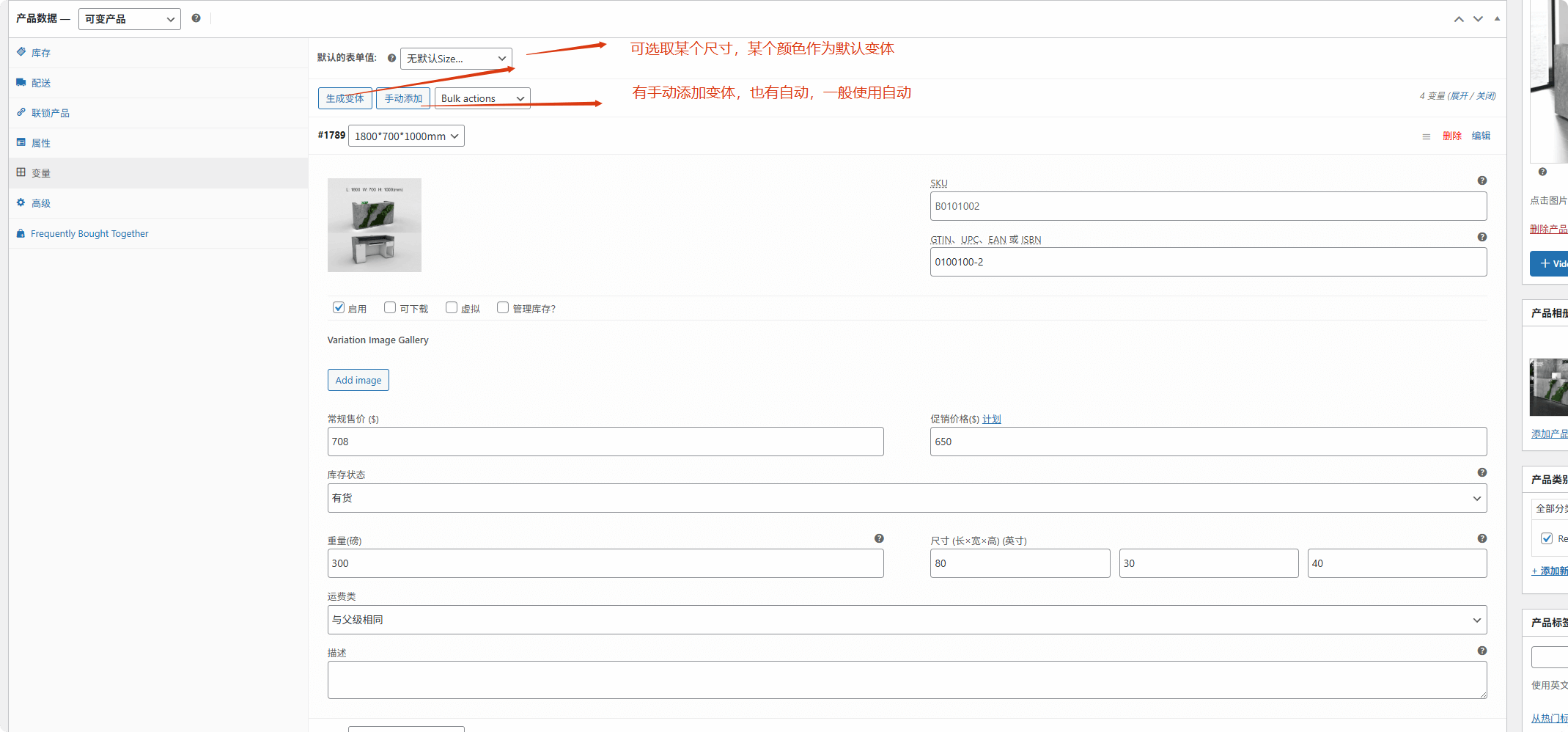Viewport: 1568px width, 732px height.
Task: Click the variation product thumbnail image
Action: pyautogui.click(x=374, y=225)
